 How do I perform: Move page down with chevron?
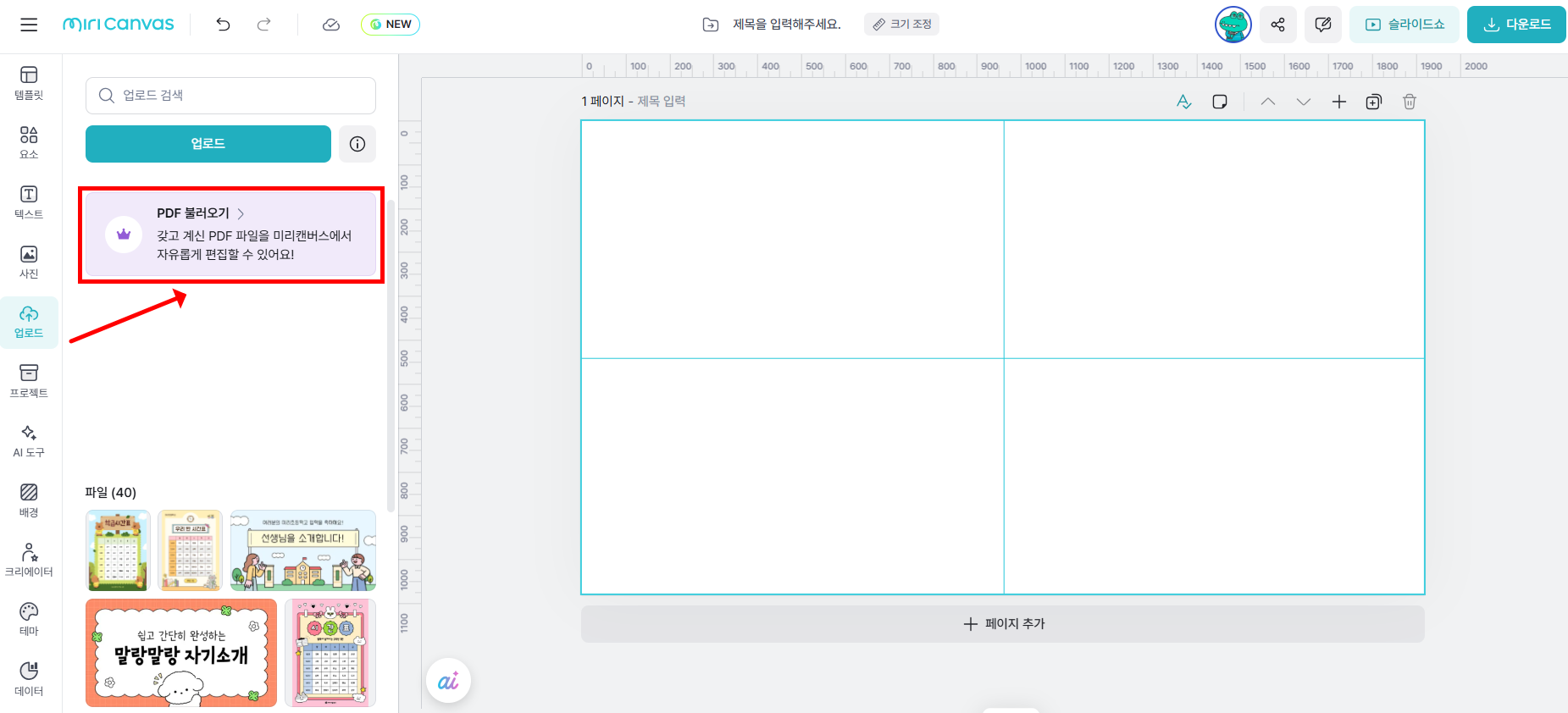pyautogui.click(x=1303, y=102)
